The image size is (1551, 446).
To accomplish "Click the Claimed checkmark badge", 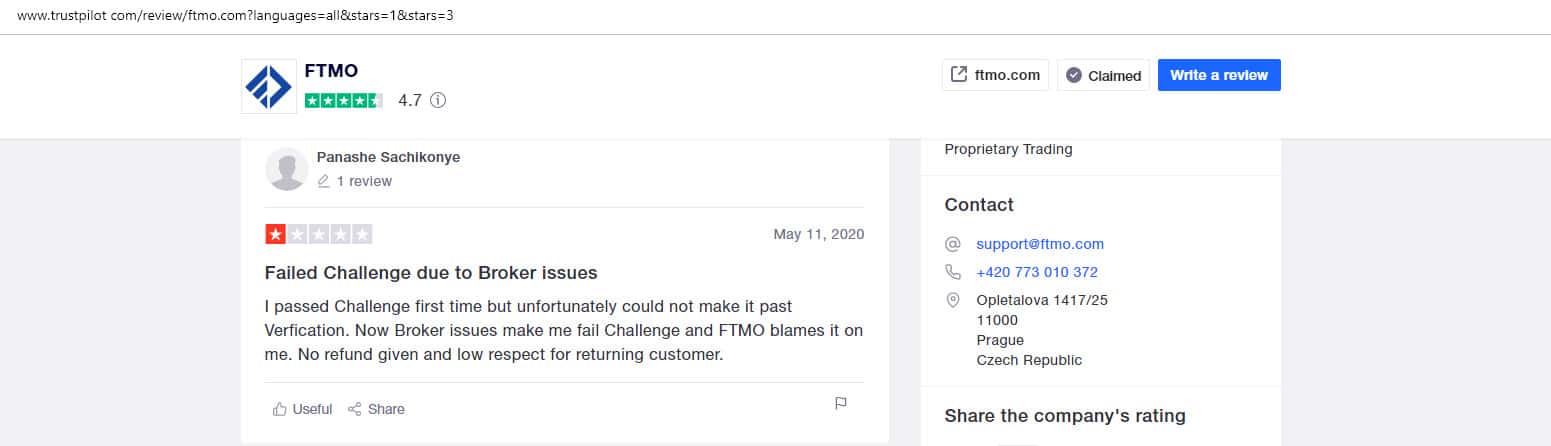I will 1074,75.
